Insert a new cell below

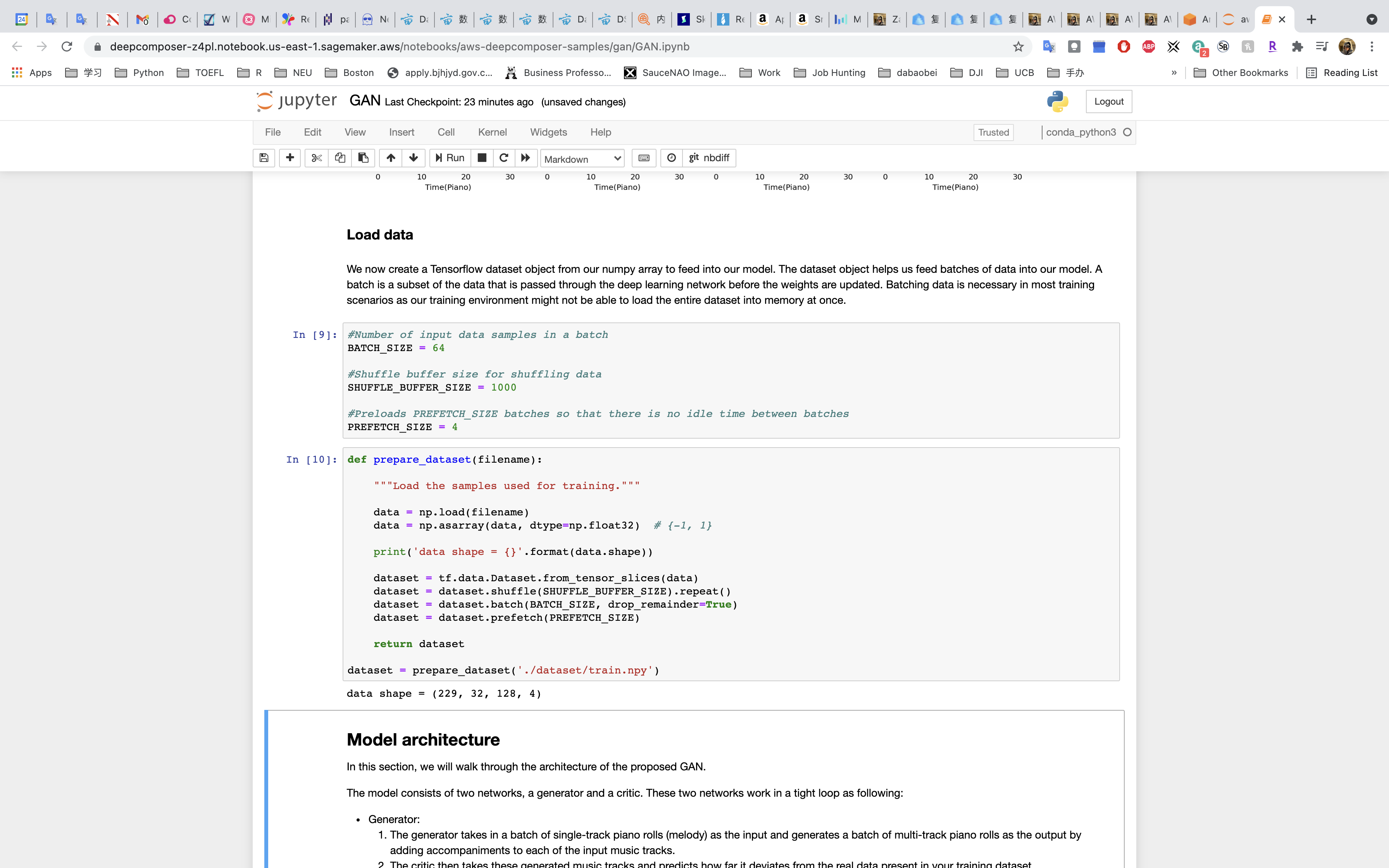[x=290, y=158]
